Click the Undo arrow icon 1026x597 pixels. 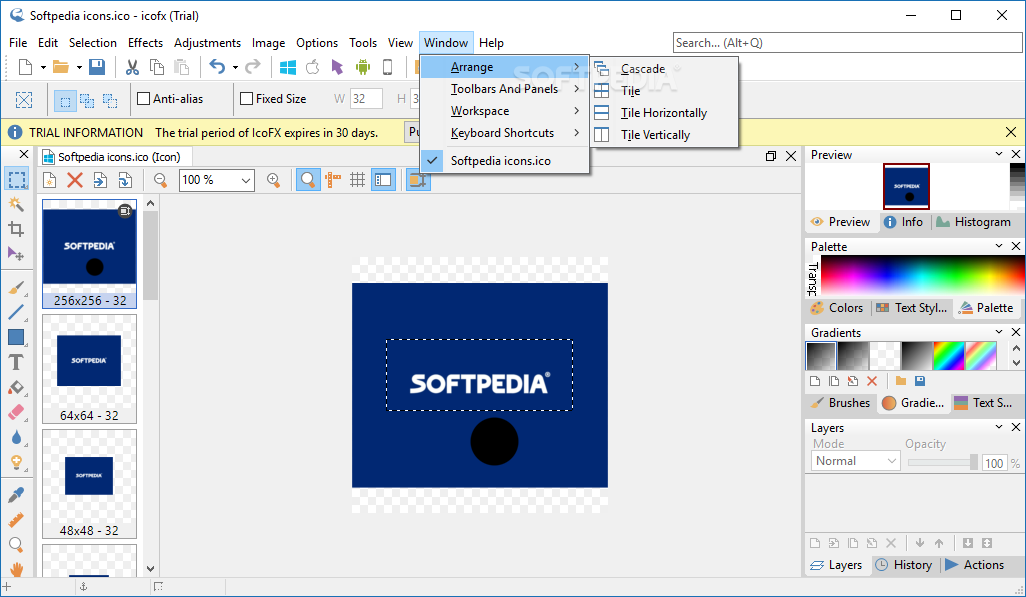point(217,67)
